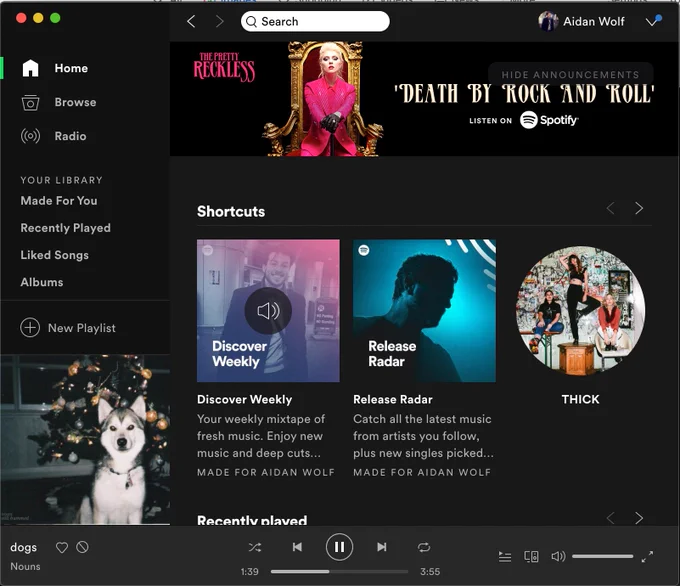This screenshot has width=680, height=586.
Task: Open the Release Radar cover art
Action: 424,311
